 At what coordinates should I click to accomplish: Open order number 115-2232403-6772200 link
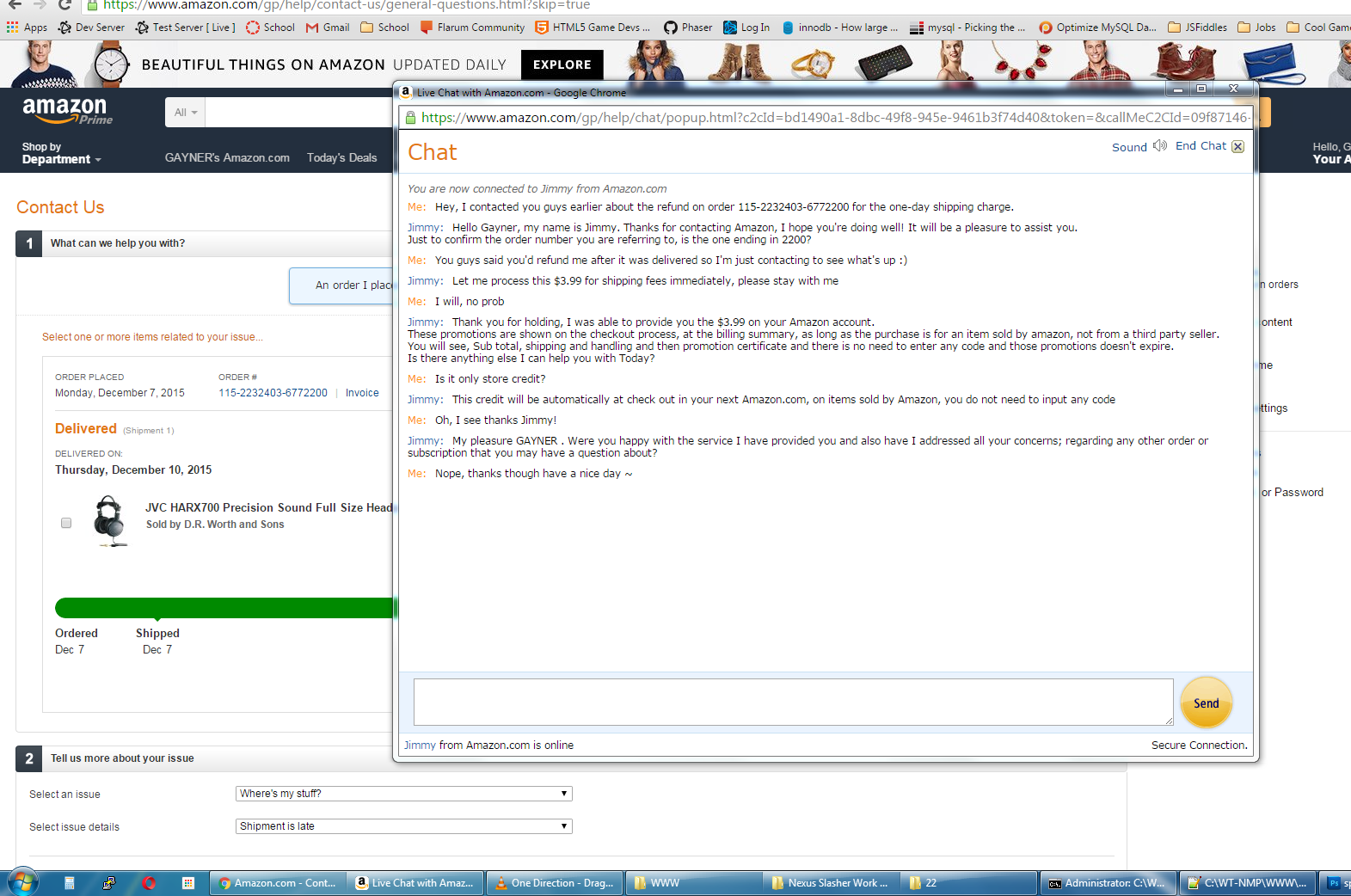273,393
